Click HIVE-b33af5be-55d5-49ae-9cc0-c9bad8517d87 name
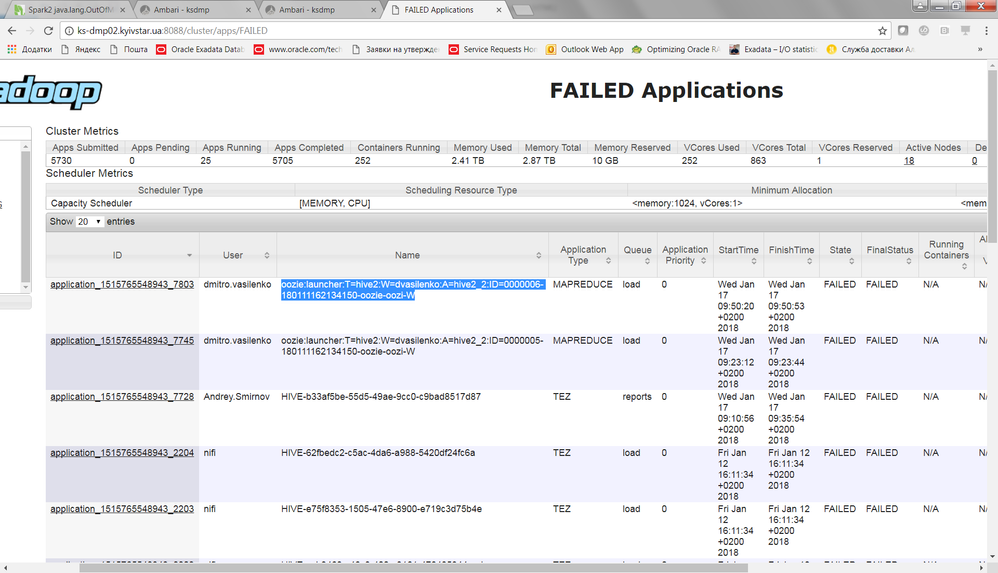998x573 pixels. (381, 397)
